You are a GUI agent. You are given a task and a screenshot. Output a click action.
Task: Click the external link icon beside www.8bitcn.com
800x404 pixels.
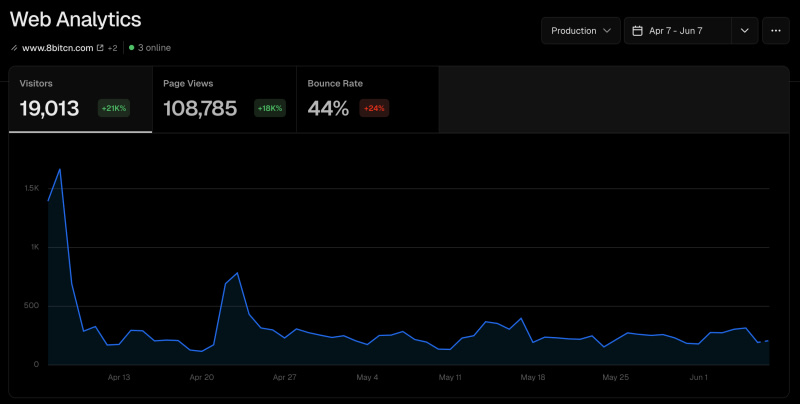pyautogui.click(x=100, y=47)
